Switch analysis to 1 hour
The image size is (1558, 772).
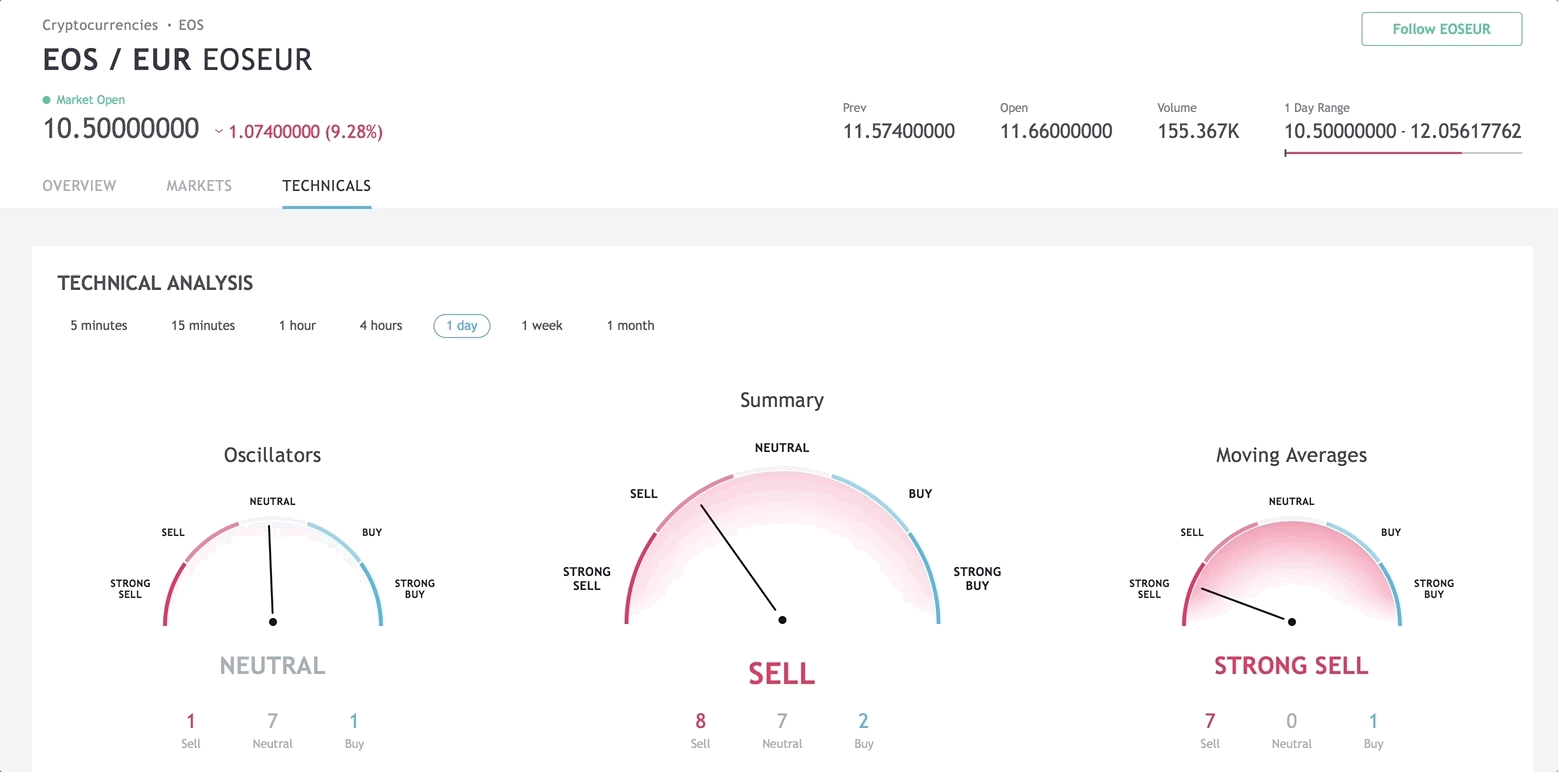pyautogui.click(x=297, y=326)
